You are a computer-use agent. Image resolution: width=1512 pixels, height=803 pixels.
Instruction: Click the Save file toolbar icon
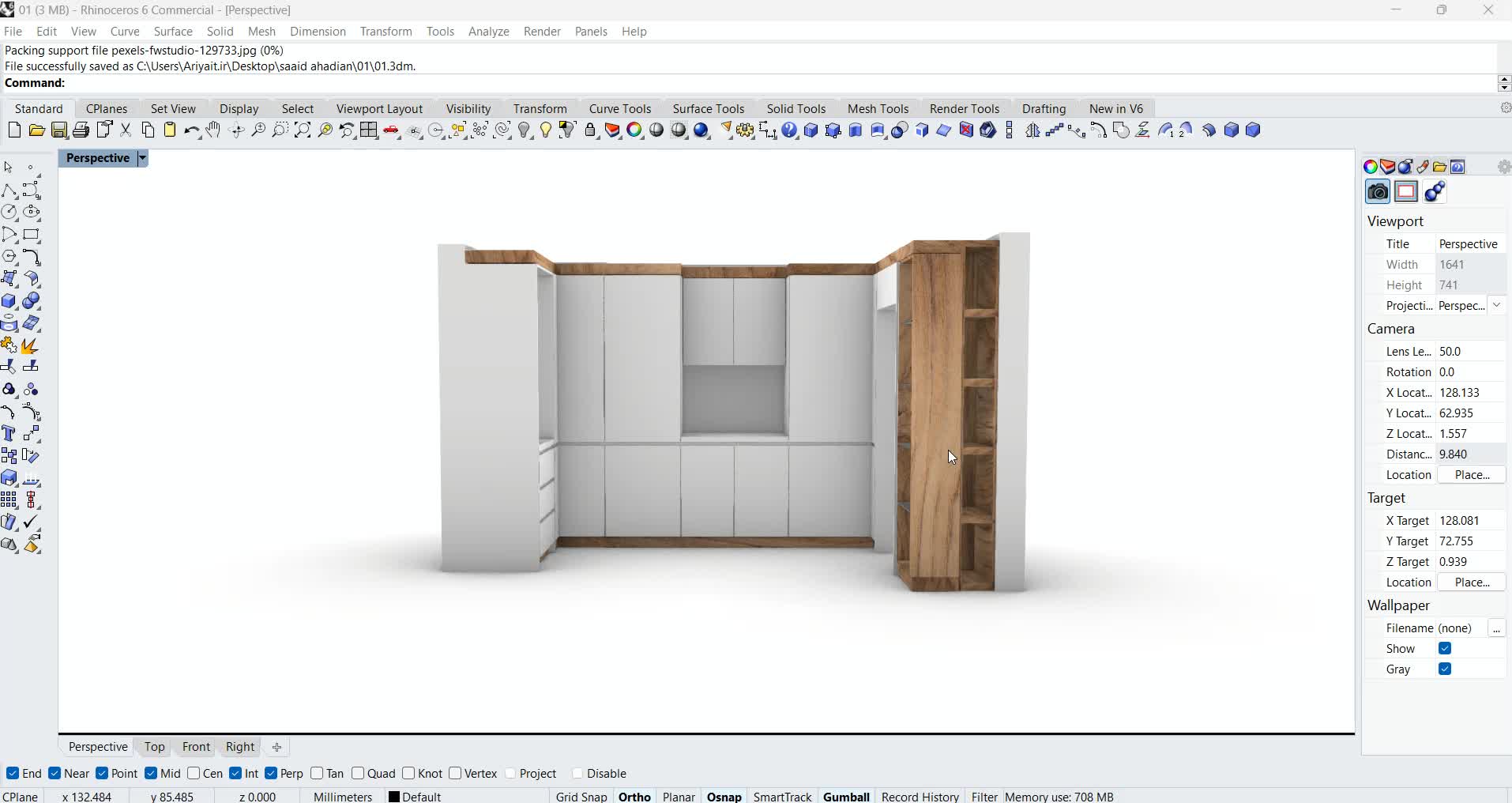click(x=58, y=130)
